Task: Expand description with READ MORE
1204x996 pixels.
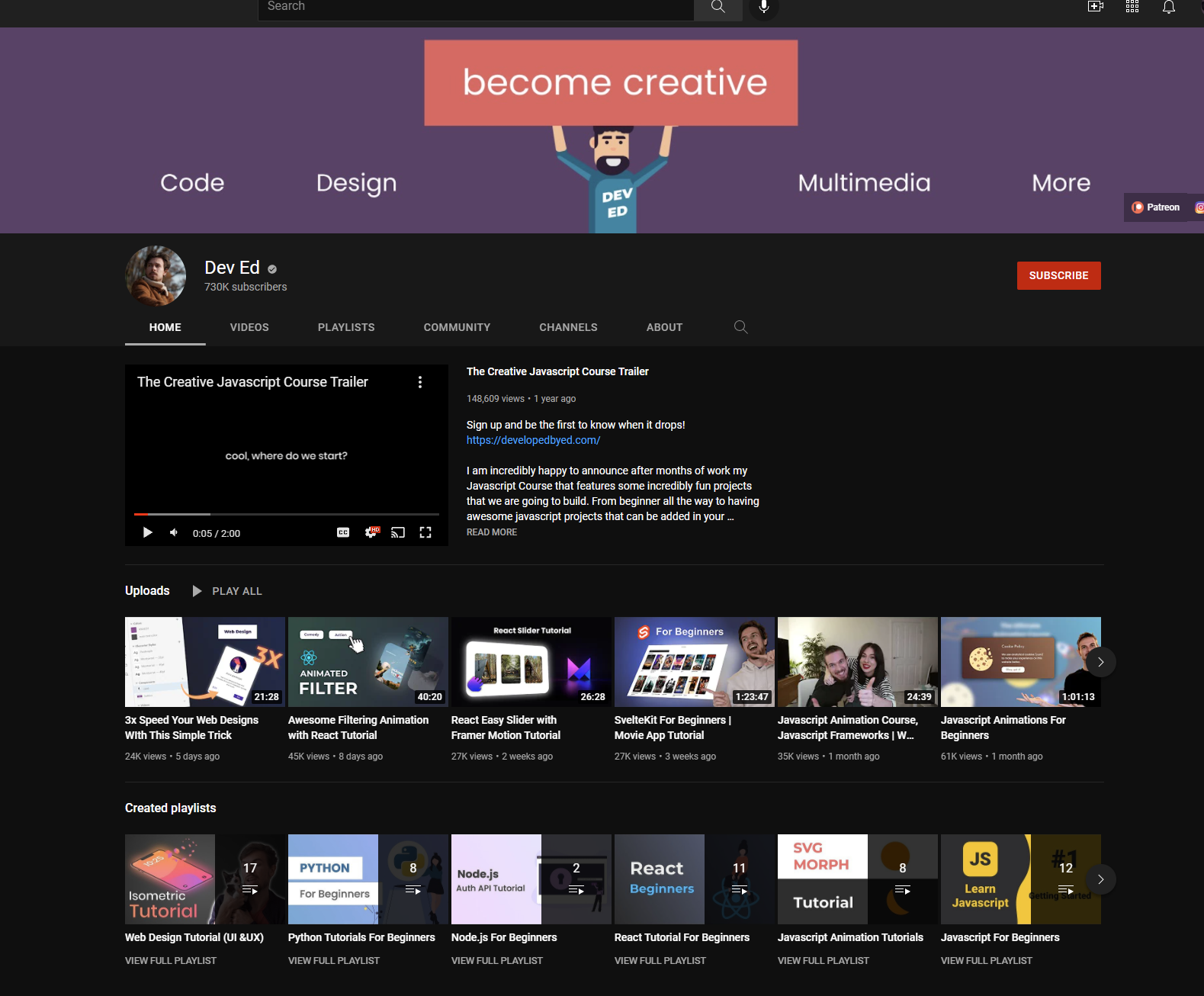Action: coord(492,532)
